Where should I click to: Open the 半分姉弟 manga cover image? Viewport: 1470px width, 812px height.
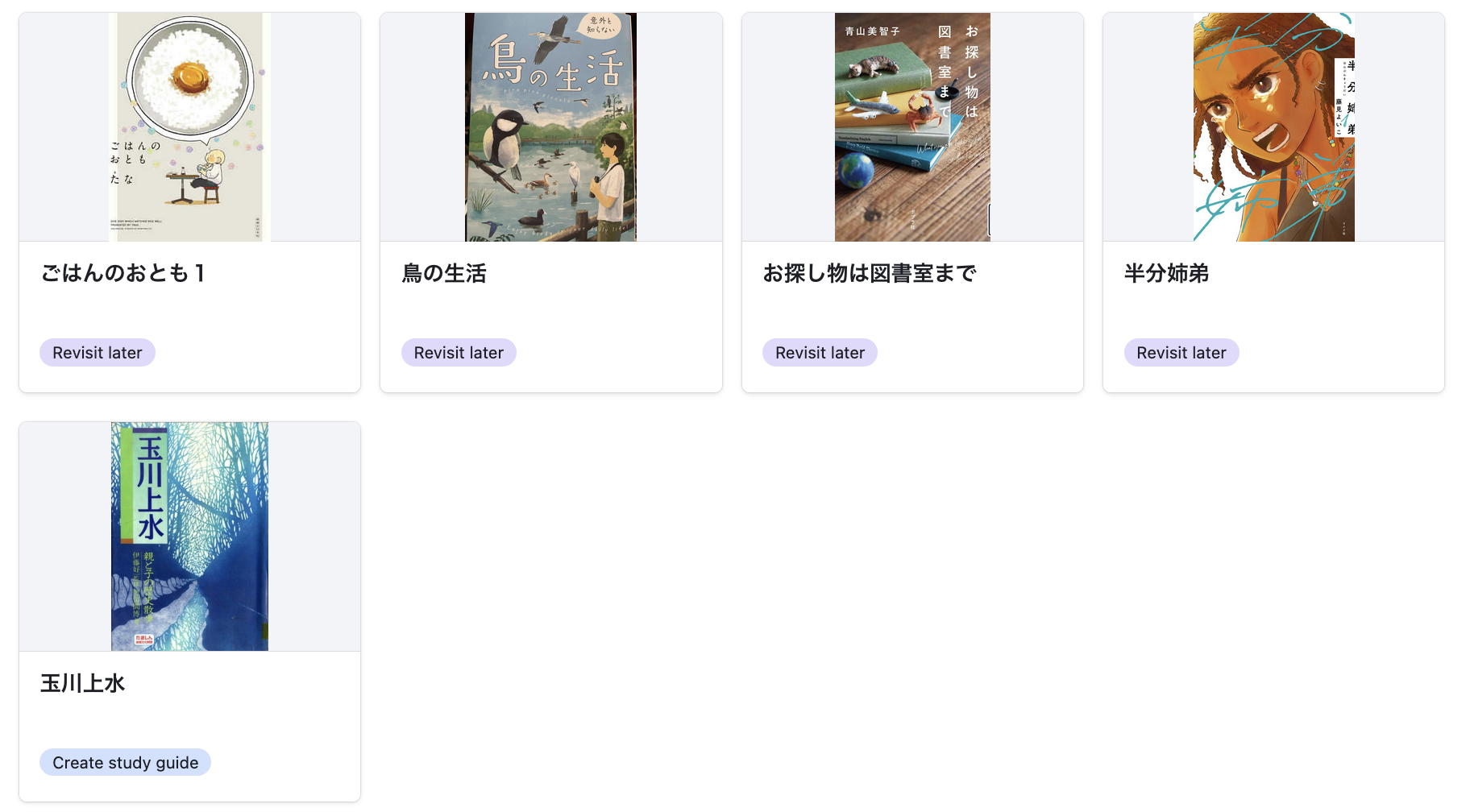pyautogui.click(x=1273, y=127)
